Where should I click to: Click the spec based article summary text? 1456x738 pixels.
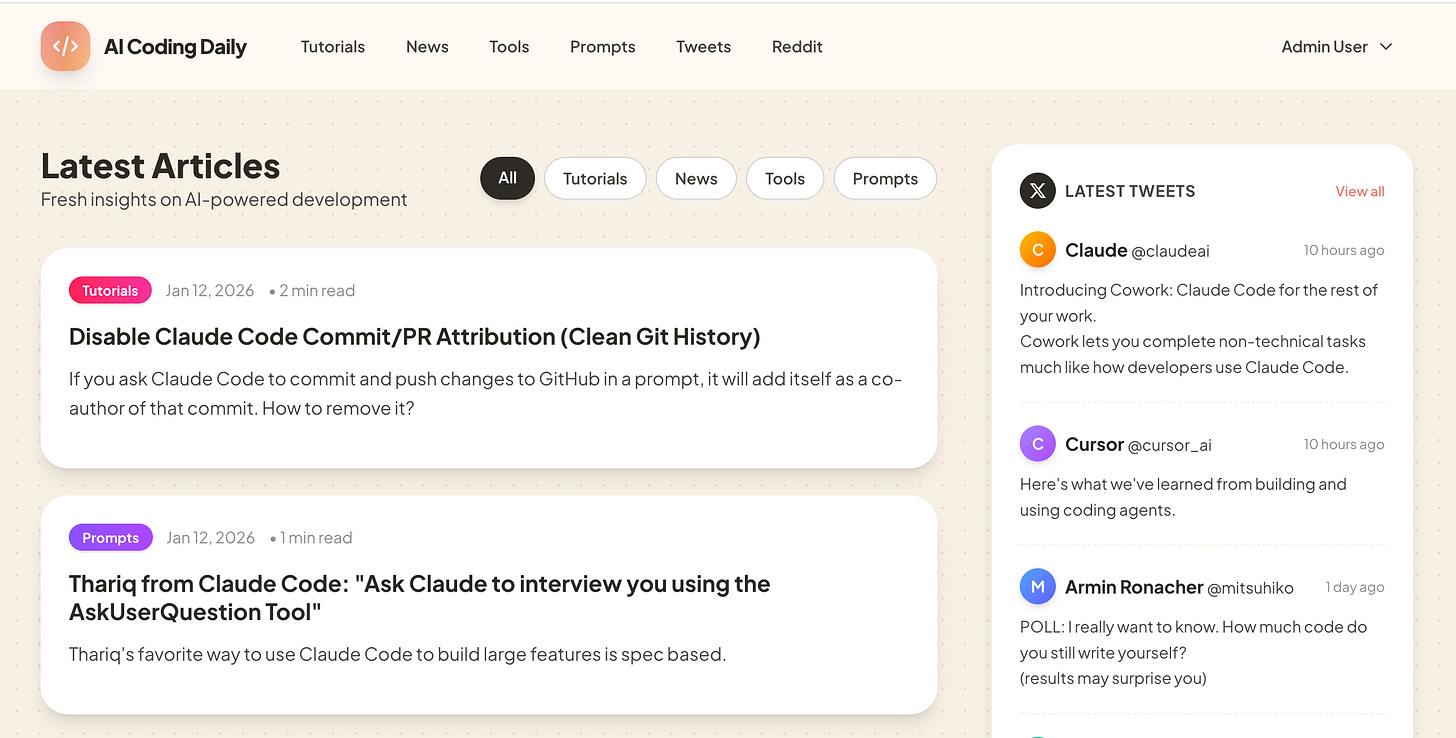coord(397,655)
